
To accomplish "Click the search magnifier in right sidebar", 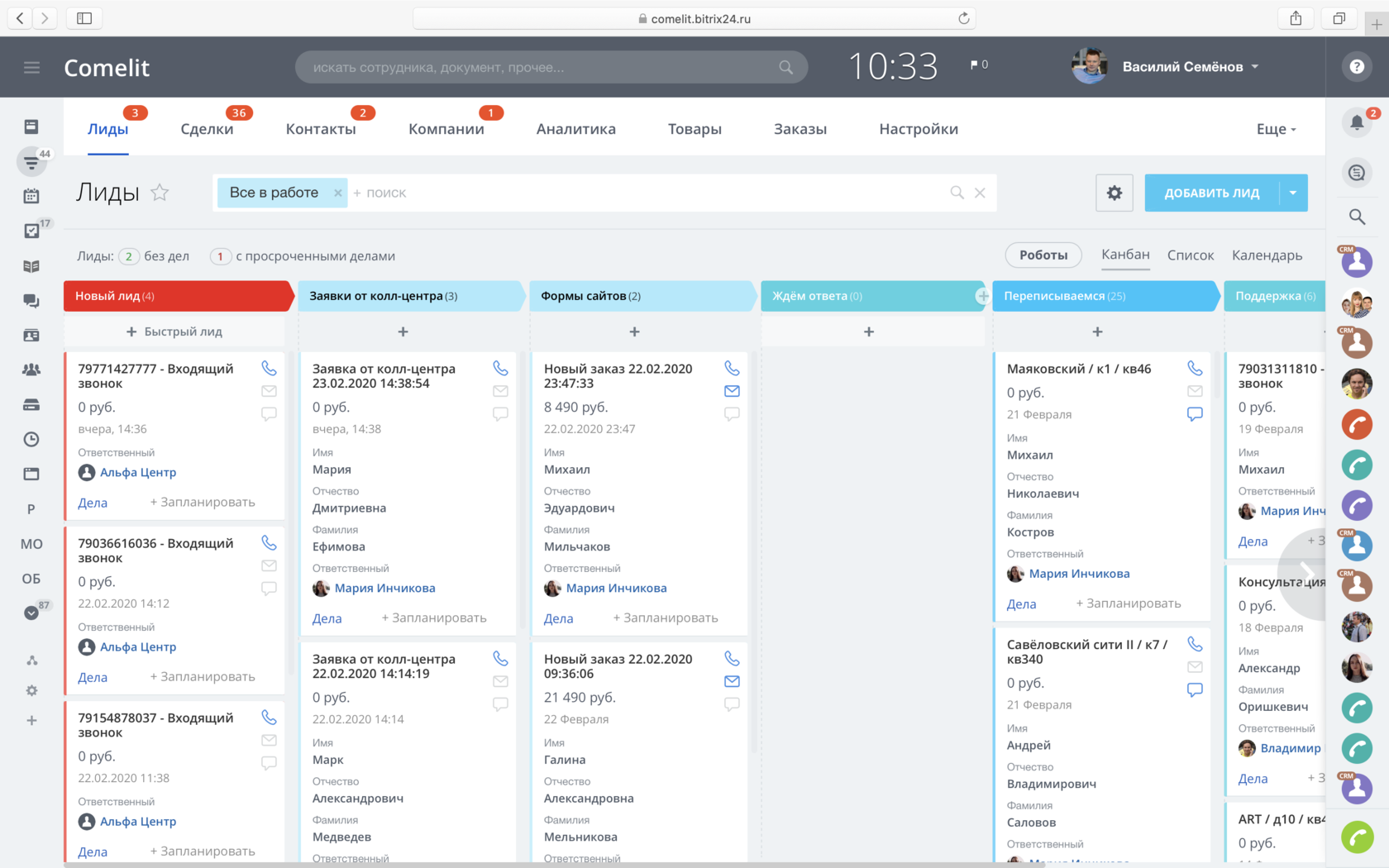I will [1357, 217].
